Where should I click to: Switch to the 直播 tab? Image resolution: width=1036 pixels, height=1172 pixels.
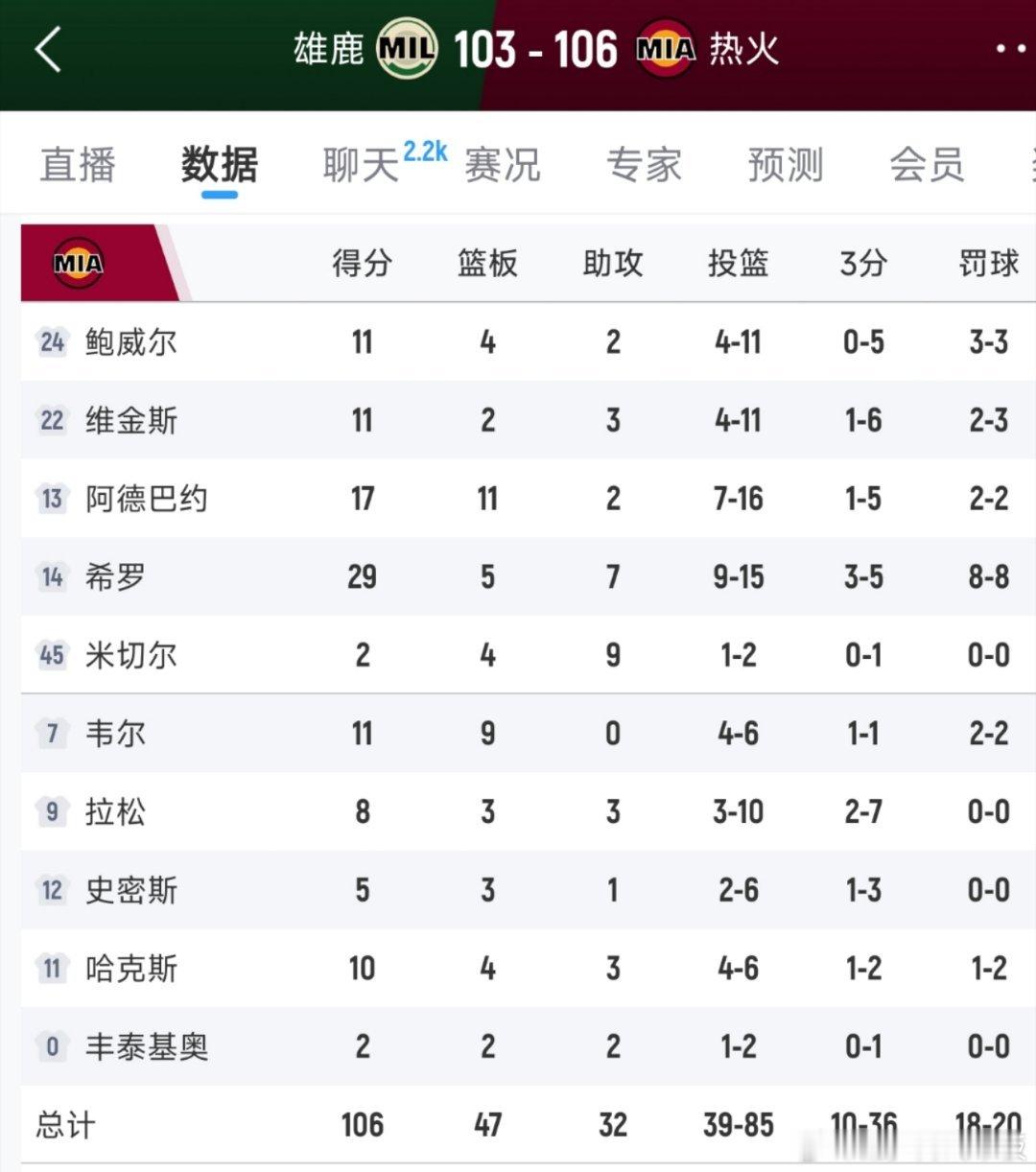(x=78, y=165)
